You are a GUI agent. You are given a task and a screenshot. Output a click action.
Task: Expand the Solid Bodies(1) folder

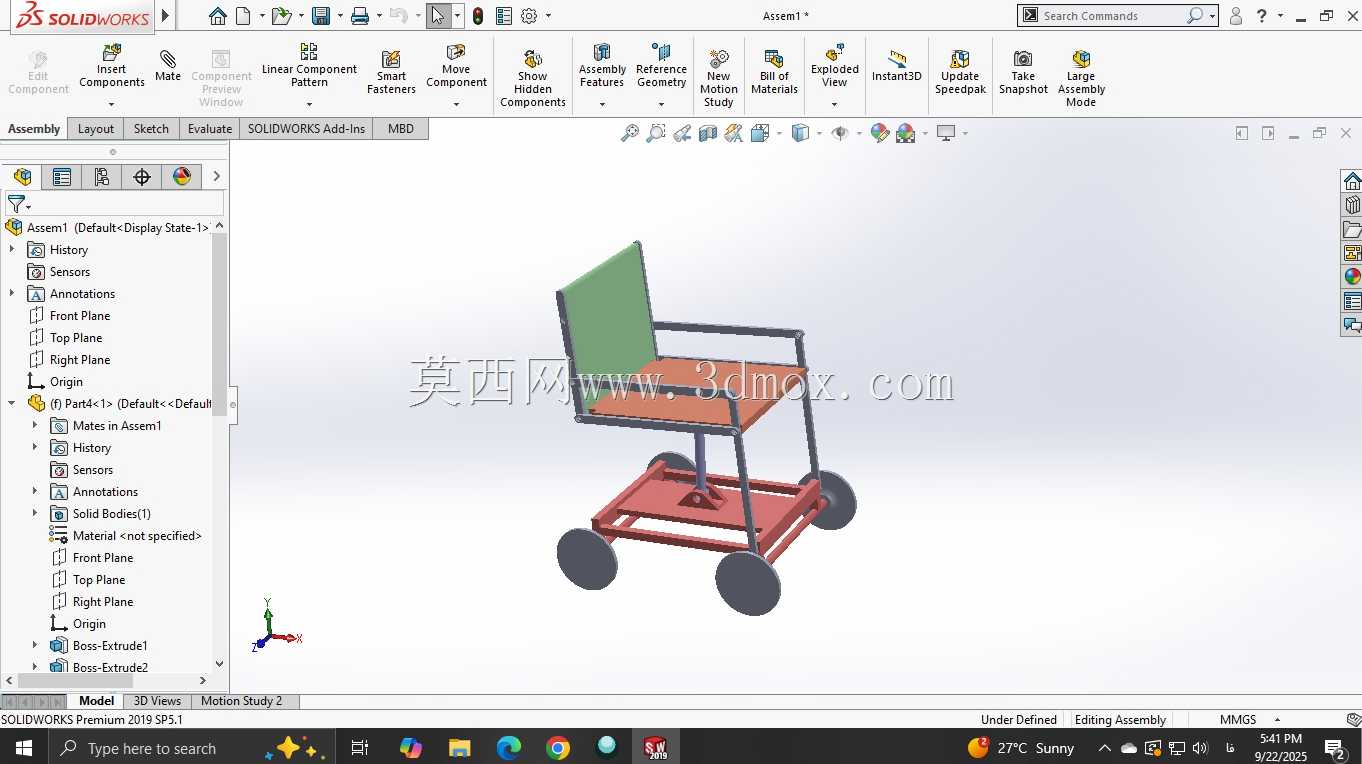(x=35, y=513)
